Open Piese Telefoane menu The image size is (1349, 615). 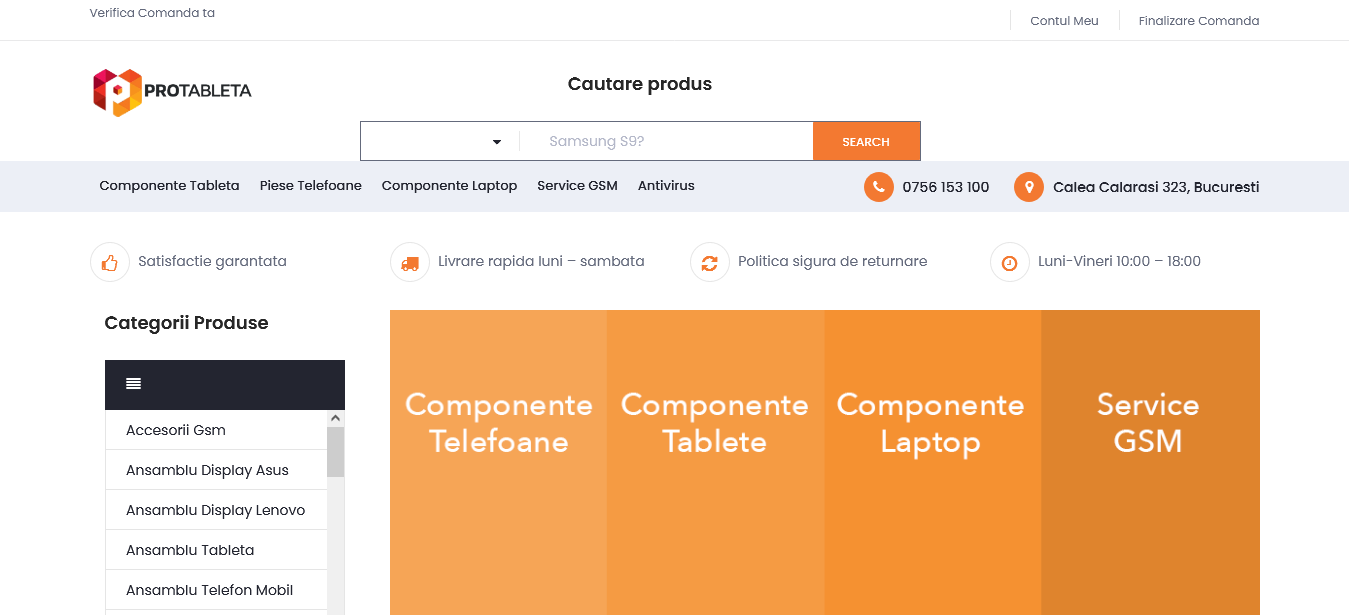click(311, 186)
